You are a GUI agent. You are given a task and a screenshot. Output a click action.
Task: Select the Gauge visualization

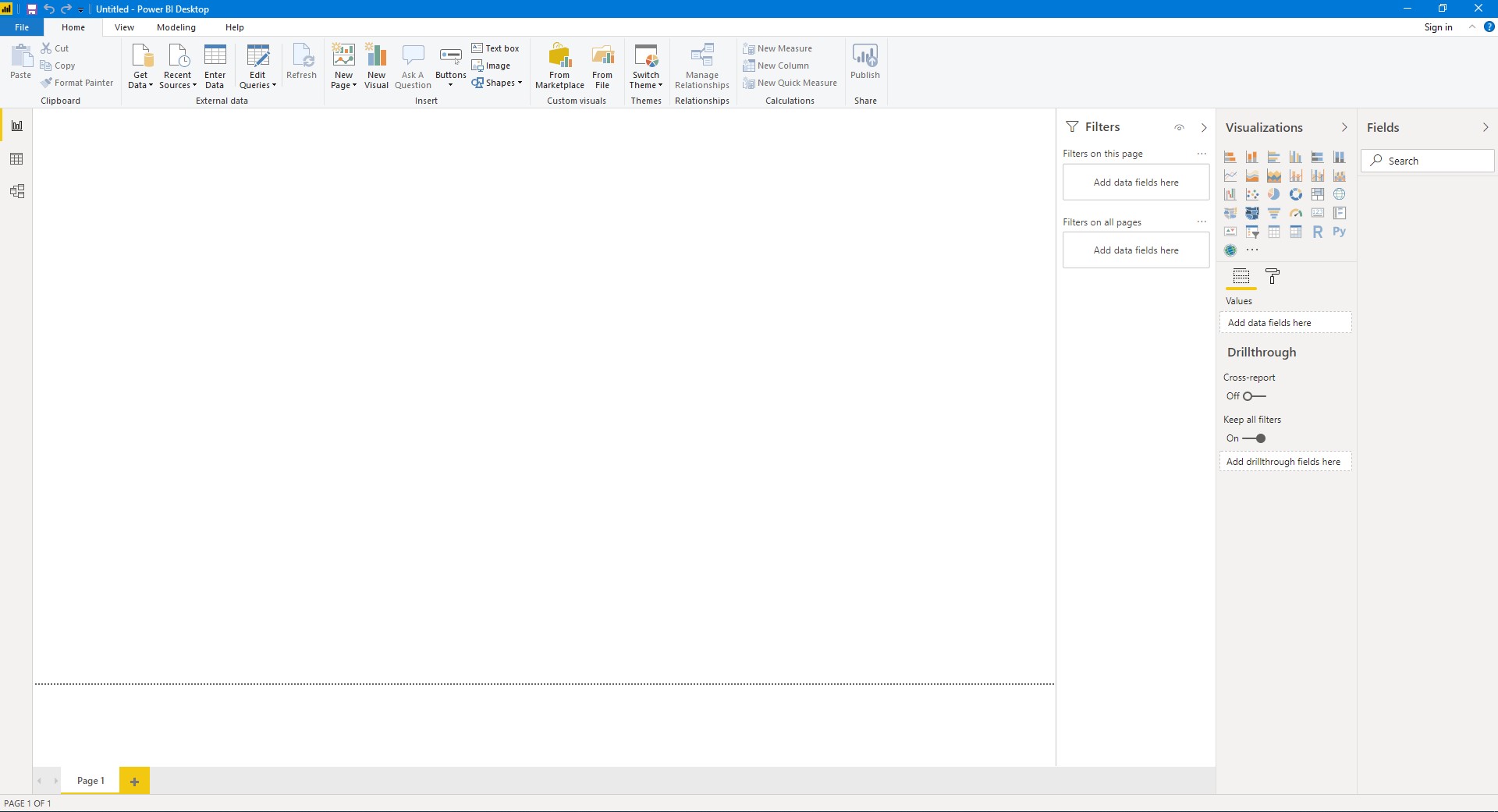click(x=1296, y=213)
